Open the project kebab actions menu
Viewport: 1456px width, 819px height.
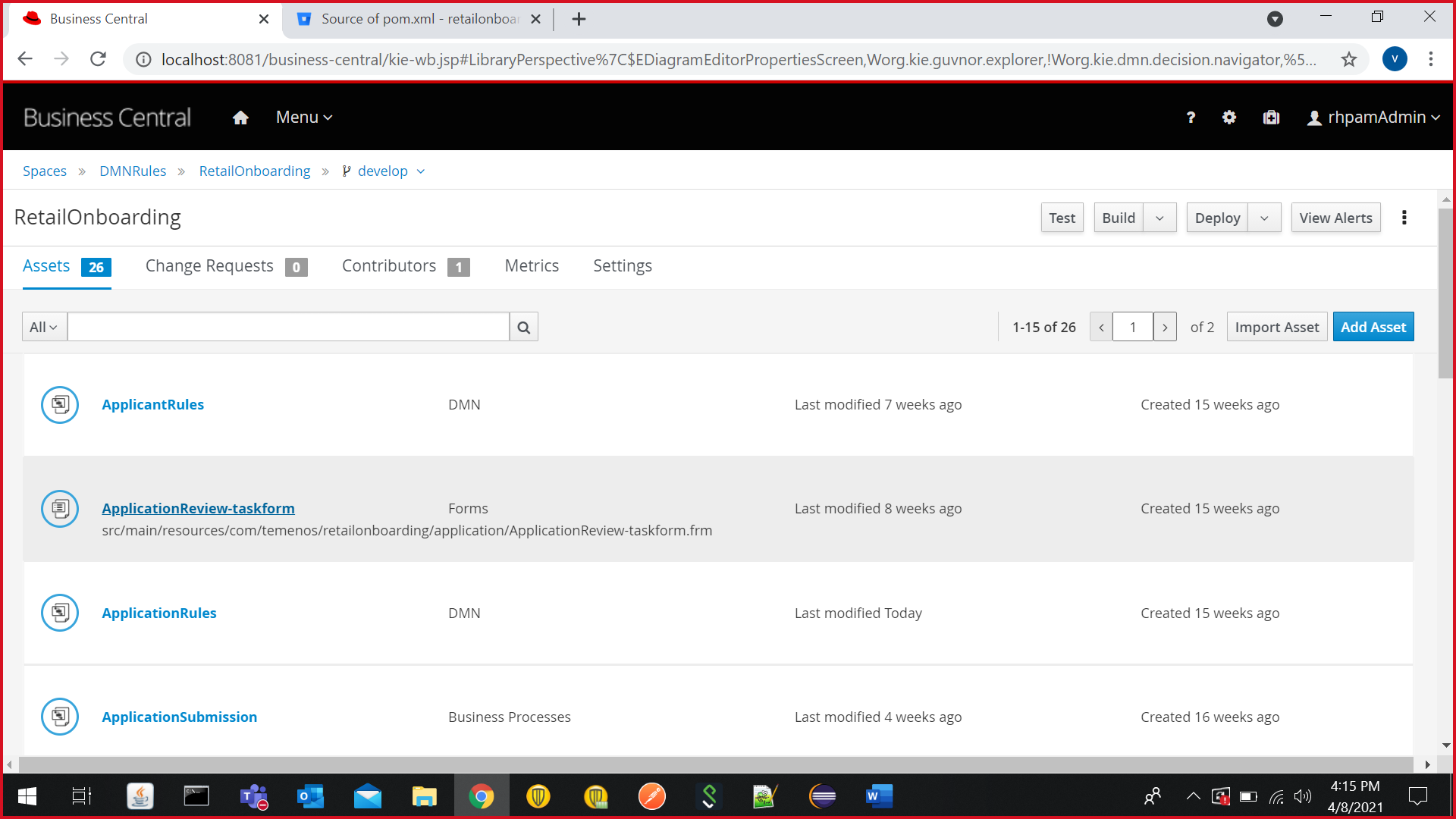(x=1404, y=218)
